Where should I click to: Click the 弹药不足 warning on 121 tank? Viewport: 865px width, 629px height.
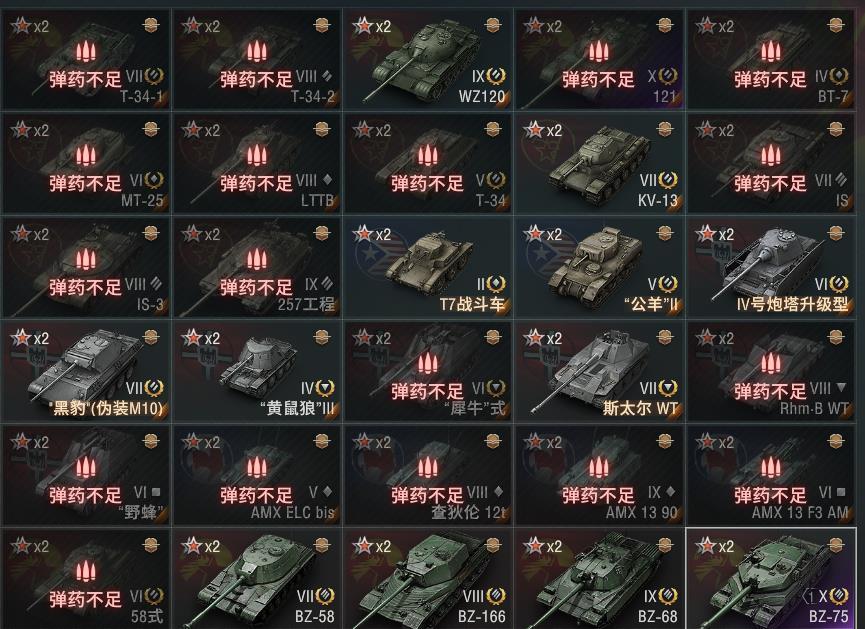coord(599,79)
